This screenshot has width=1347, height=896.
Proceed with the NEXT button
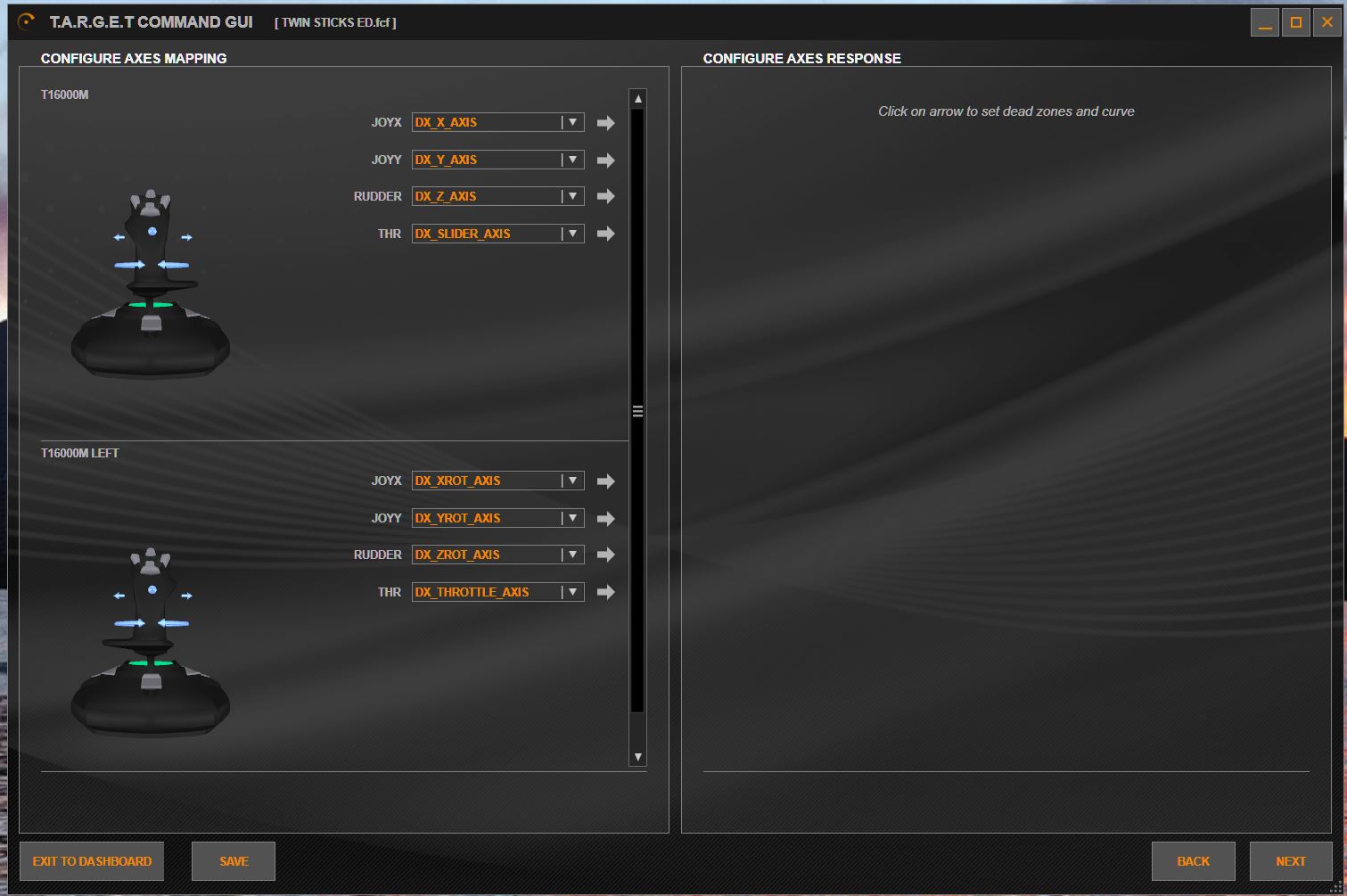click(1291, 861)
